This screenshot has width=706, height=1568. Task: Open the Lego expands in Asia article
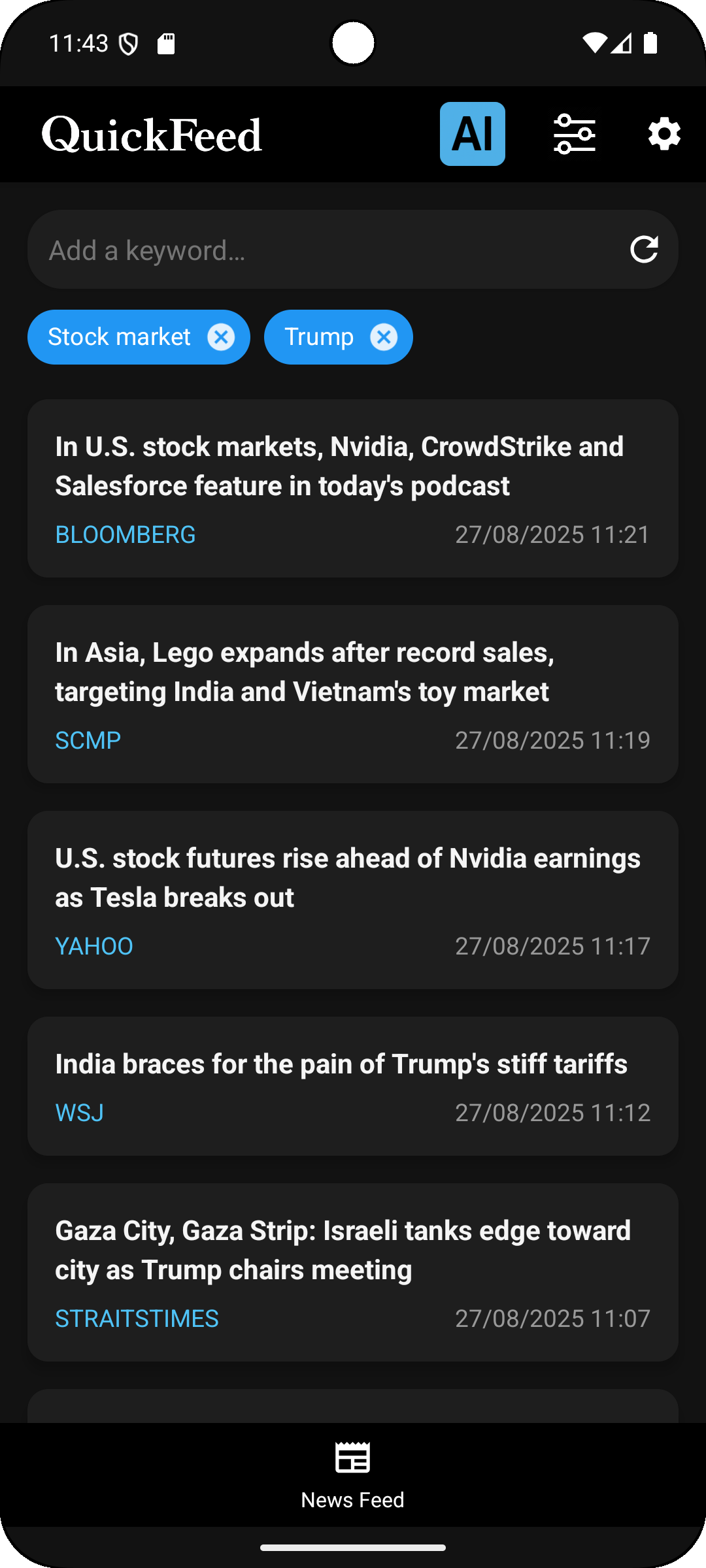coord(353,694)
